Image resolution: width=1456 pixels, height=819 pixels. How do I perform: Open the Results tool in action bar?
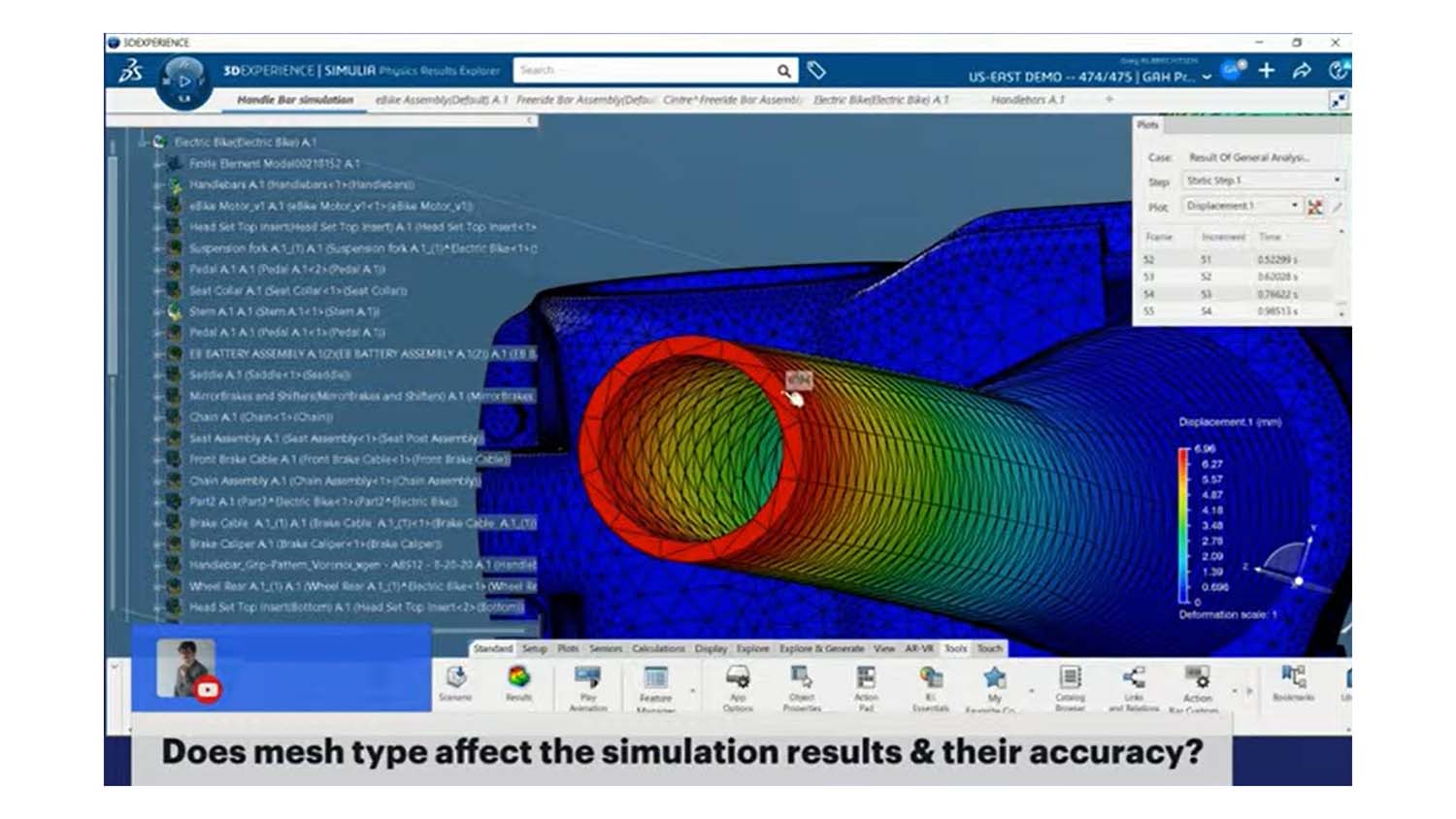pos(518,678)
